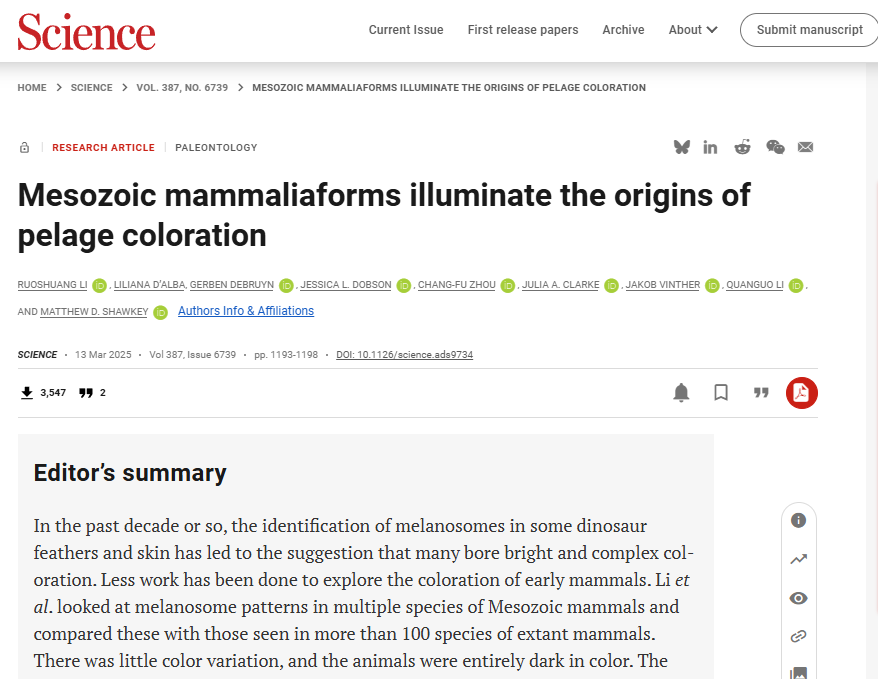Open the cite quotation icon
The width and height of the screenshot is (878, 679).
tap(761, 393)
